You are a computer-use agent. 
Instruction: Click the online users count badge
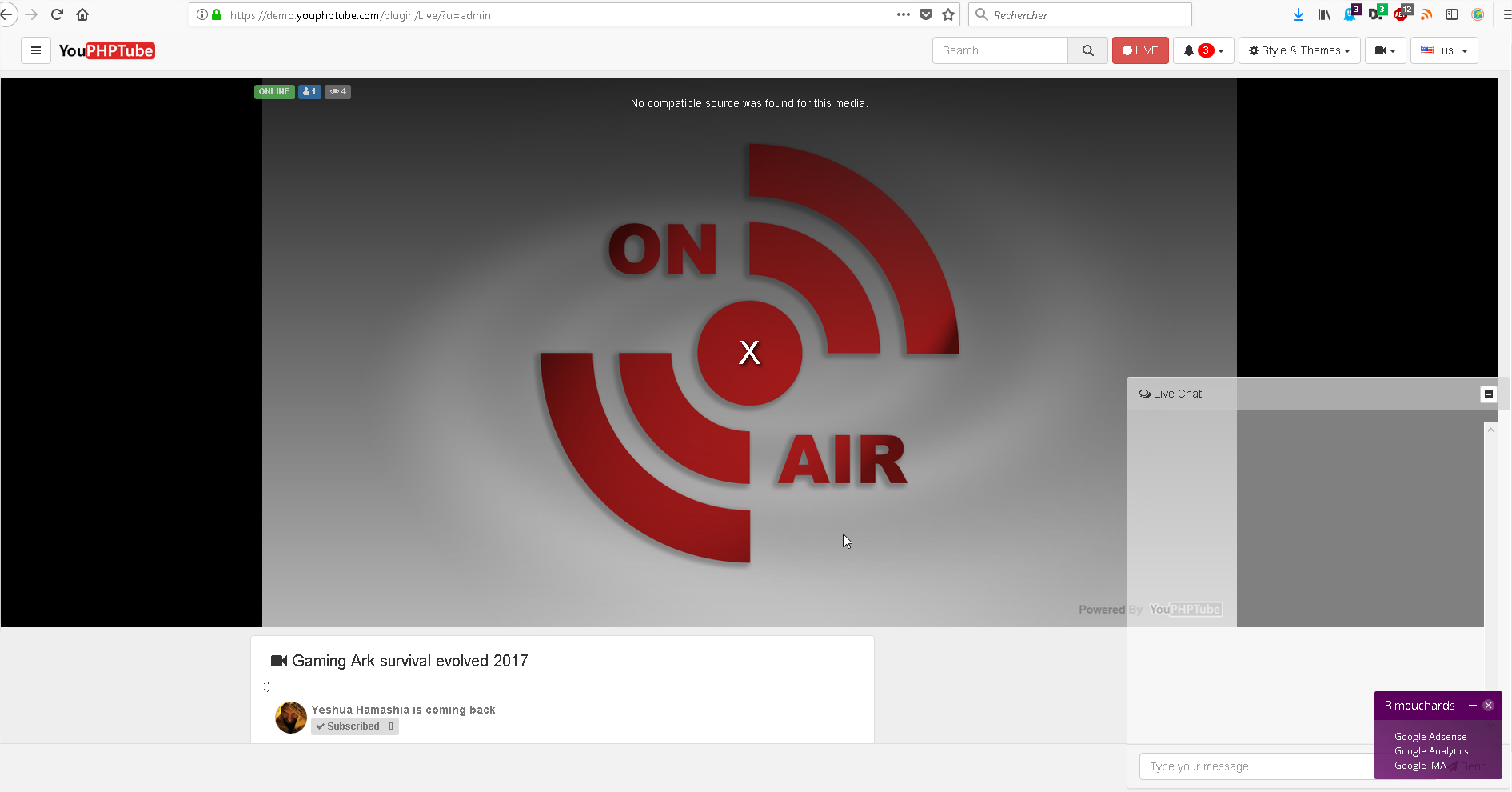coord(309,91)
